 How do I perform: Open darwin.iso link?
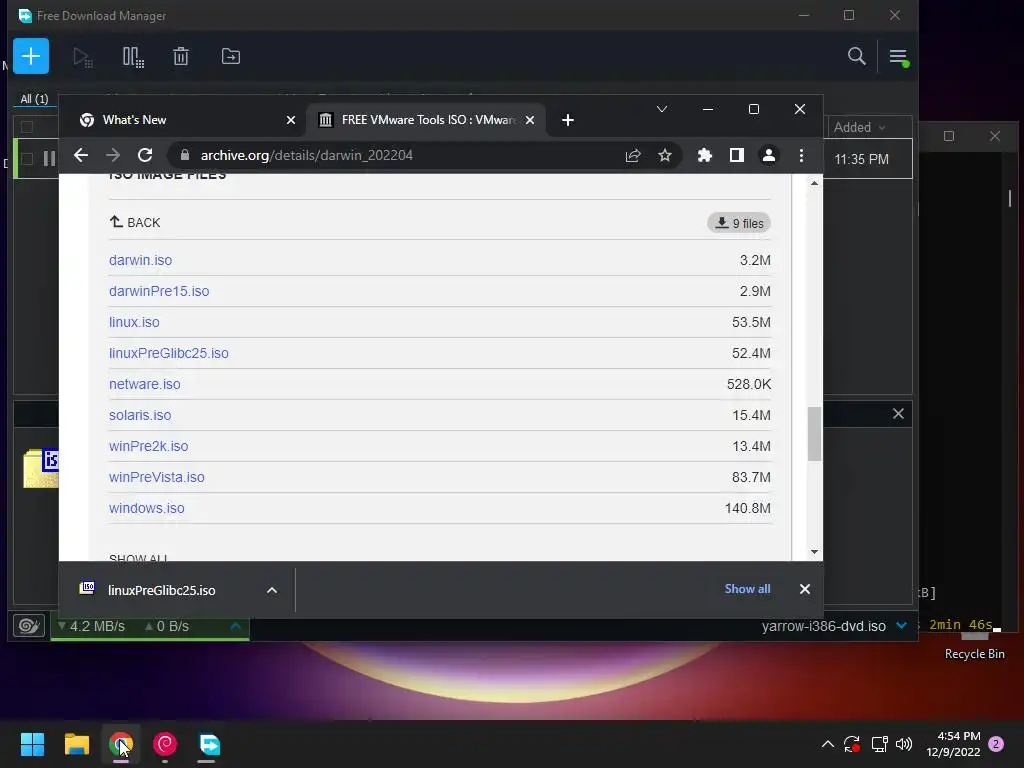[x=140, y=260]
